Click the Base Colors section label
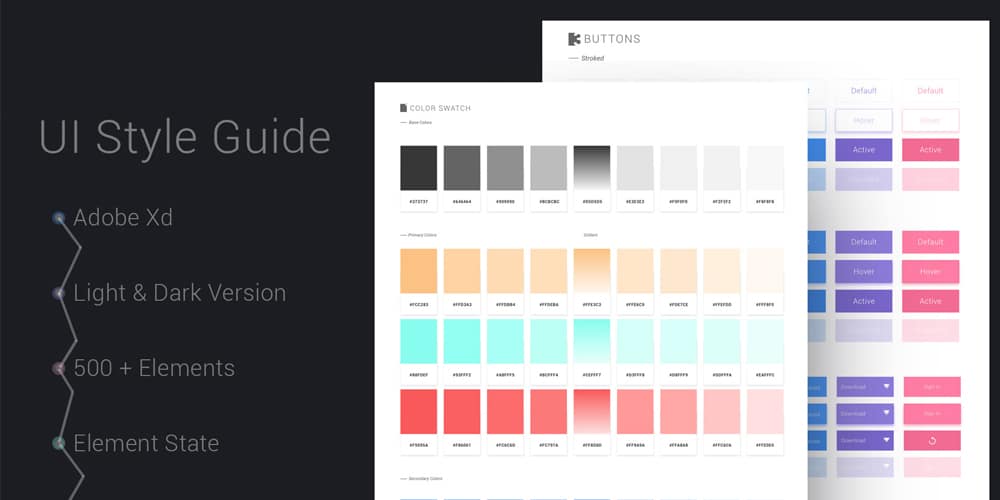This screenshot has width=1000, height=500. (420, 122)
